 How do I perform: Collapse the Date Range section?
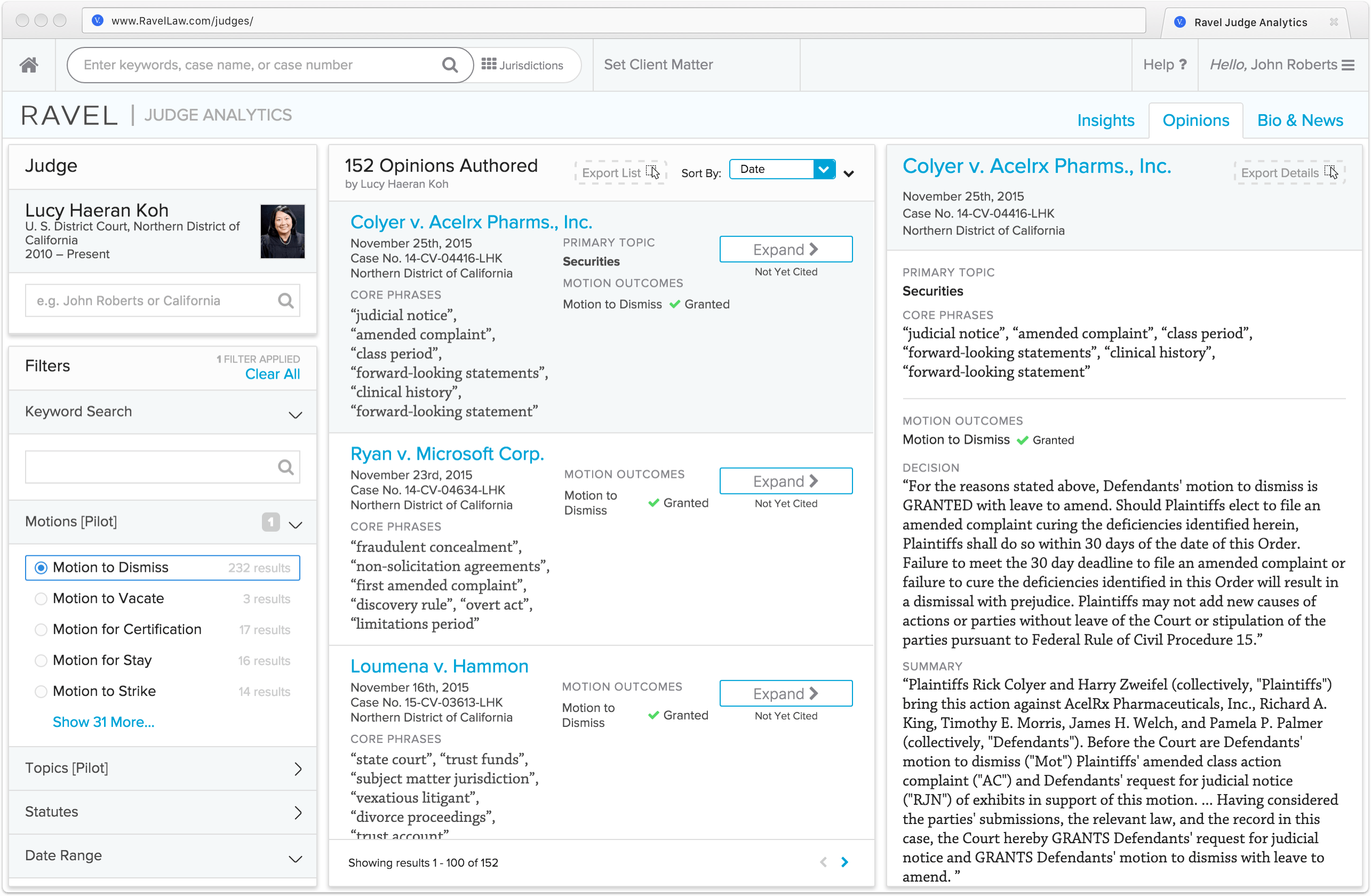(295, 859)
